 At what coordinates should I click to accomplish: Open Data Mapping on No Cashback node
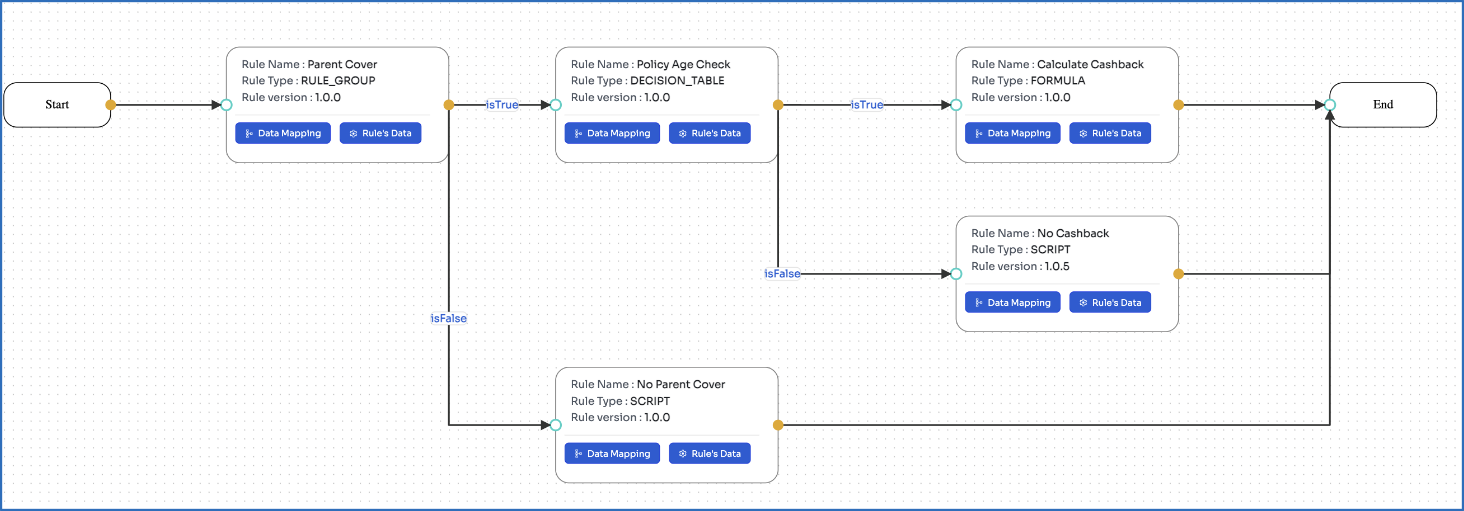point(1012,302)
